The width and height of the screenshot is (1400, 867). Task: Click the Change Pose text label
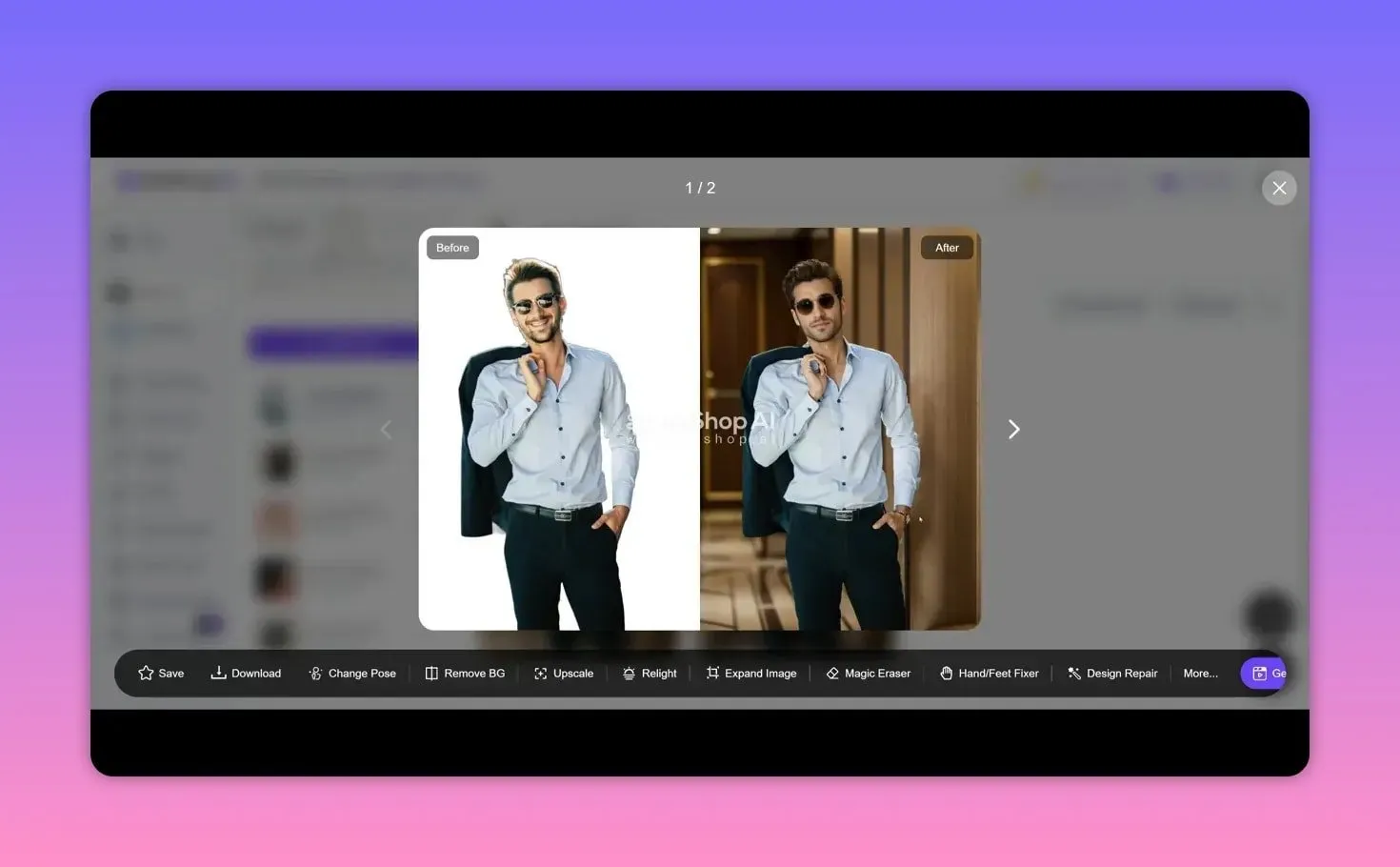(362, 673)
